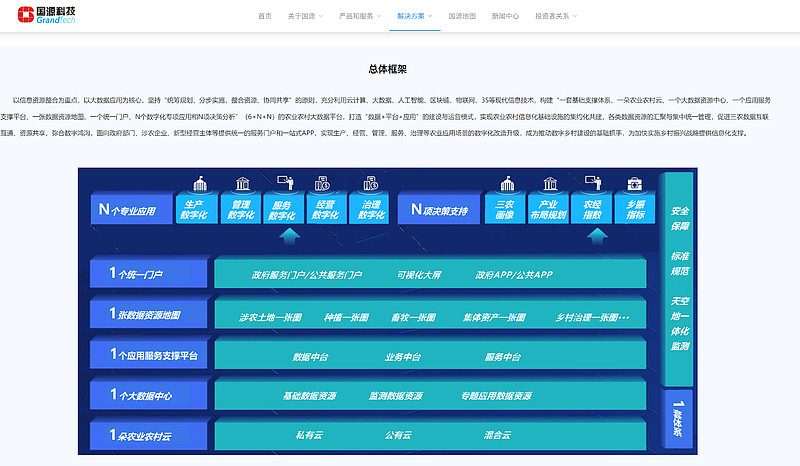Select the 服务数字化 tile
Screen dimensions: 800x466
click(284, 208)
